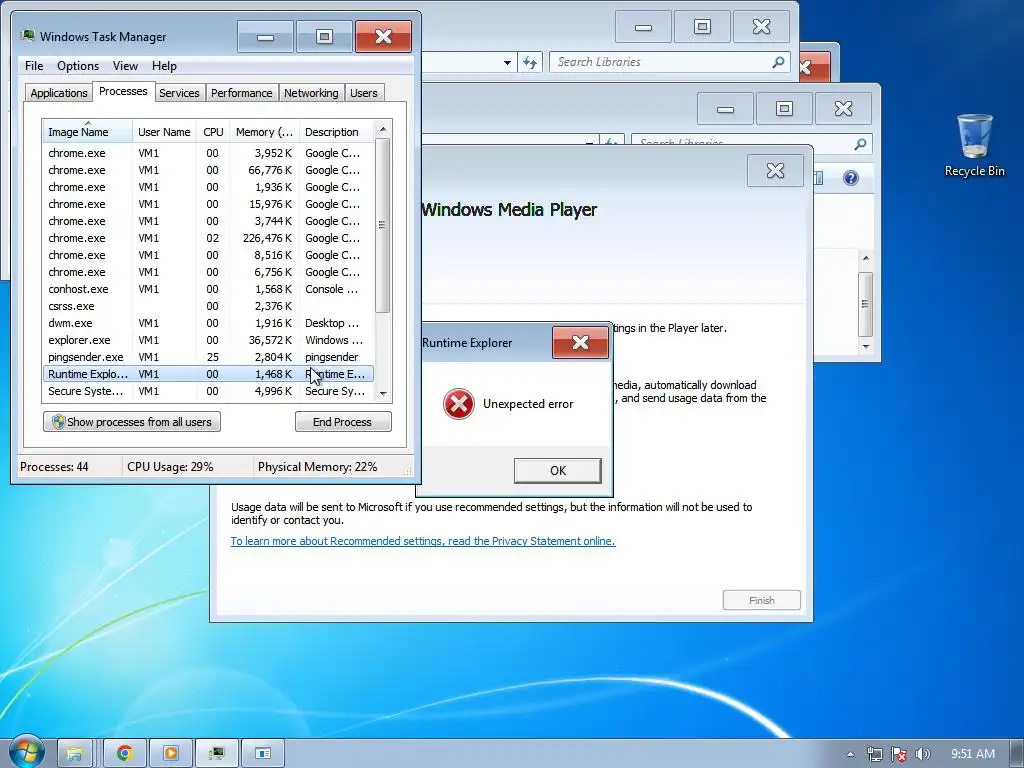Select chrome.exe using 226,476 K memory
This screenshot has height=768, width=1024.
coord(208,238)
